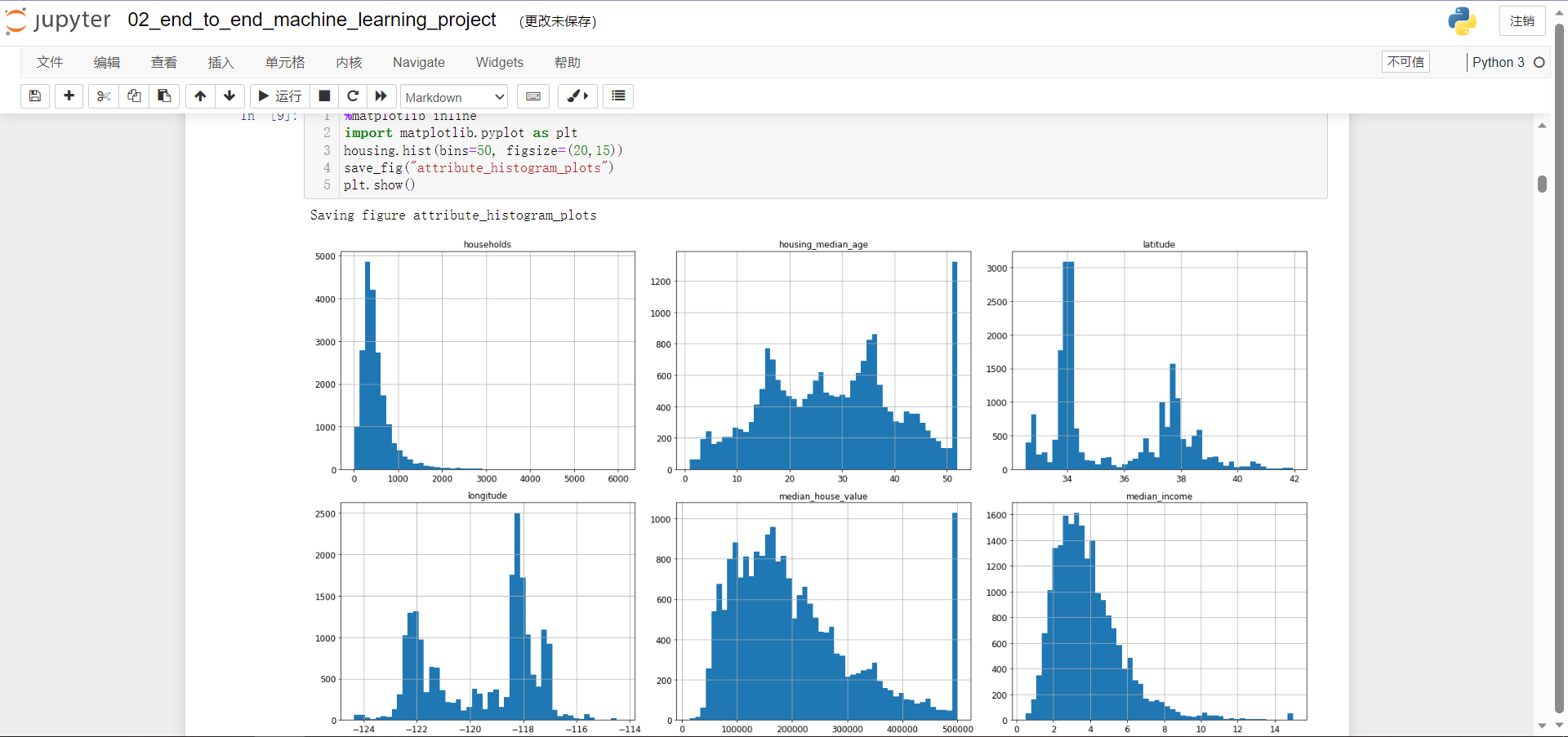This screenshot has height=737, width=1568.
Task: Open the 插入 menu
Action: (x=221, y=62)
